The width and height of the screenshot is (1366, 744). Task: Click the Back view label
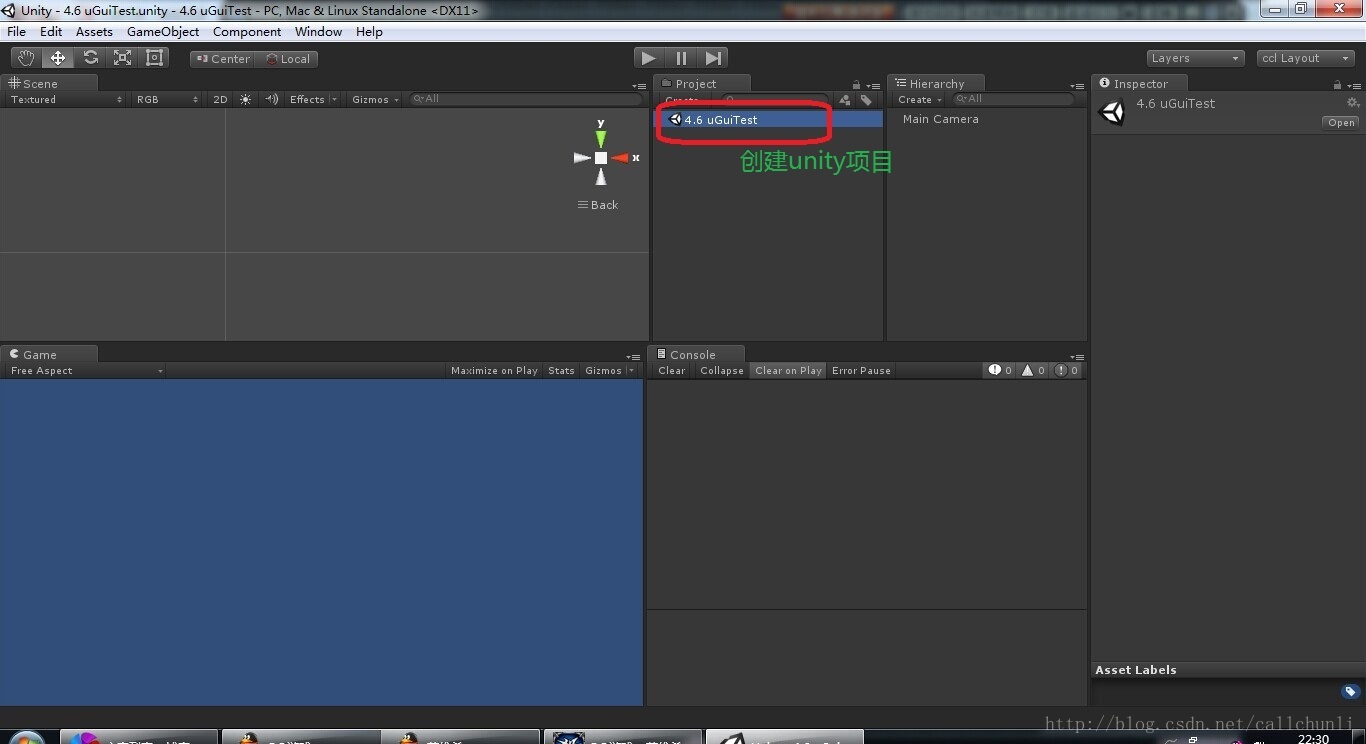[598, 205]
